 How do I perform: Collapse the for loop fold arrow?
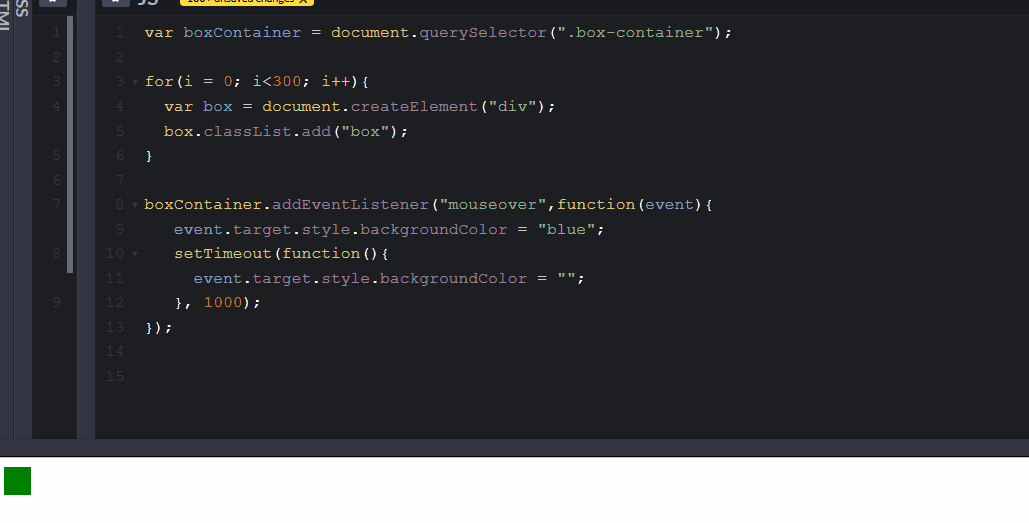[x=135, y=82]
